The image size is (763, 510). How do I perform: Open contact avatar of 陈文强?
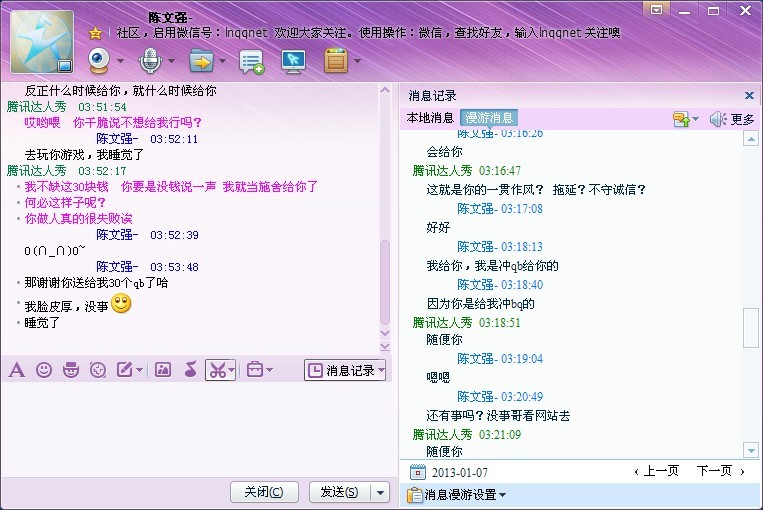(42, 42)
